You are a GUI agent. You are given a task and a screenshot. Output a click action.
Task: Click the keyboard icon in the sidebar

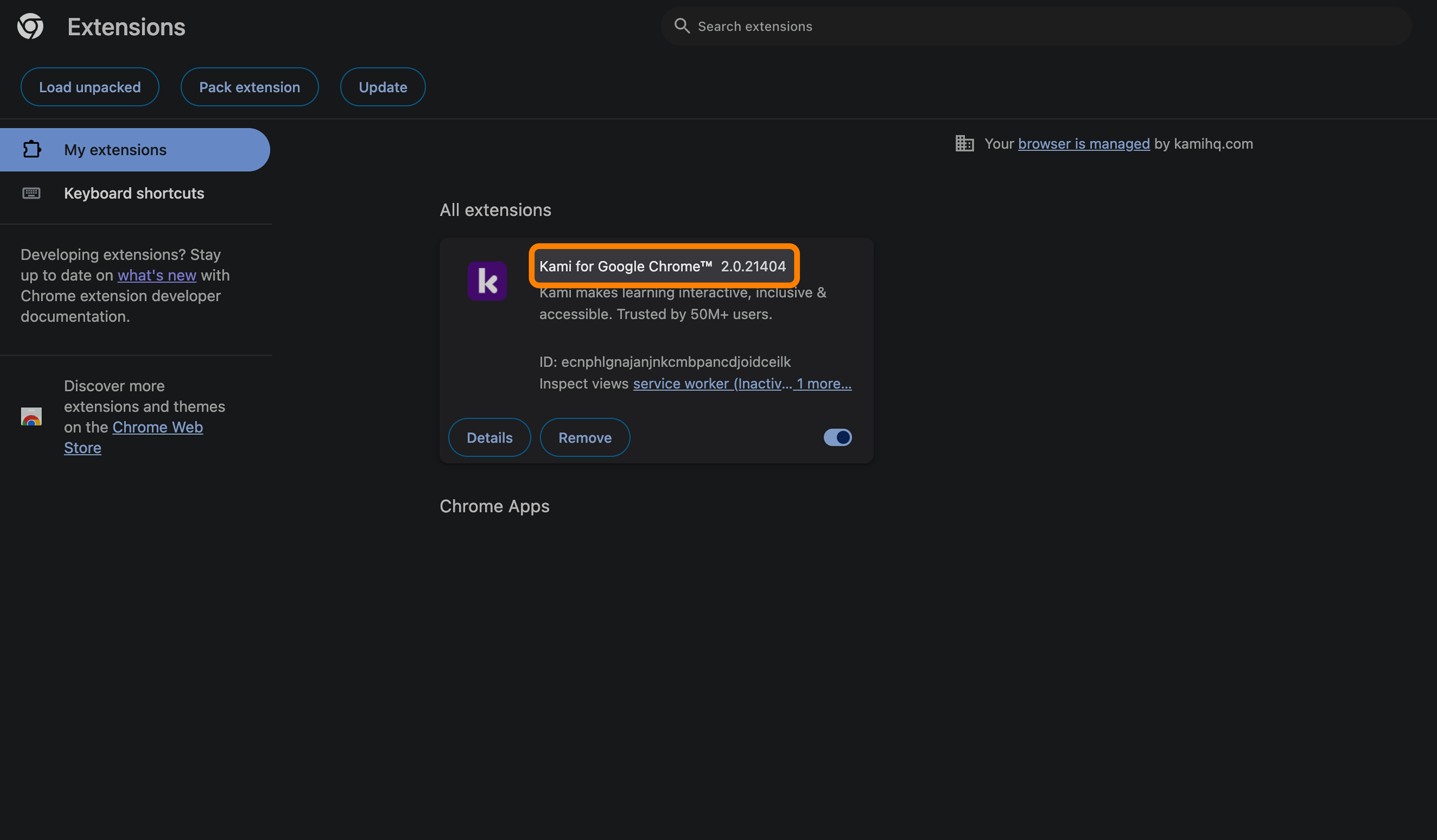31,193
